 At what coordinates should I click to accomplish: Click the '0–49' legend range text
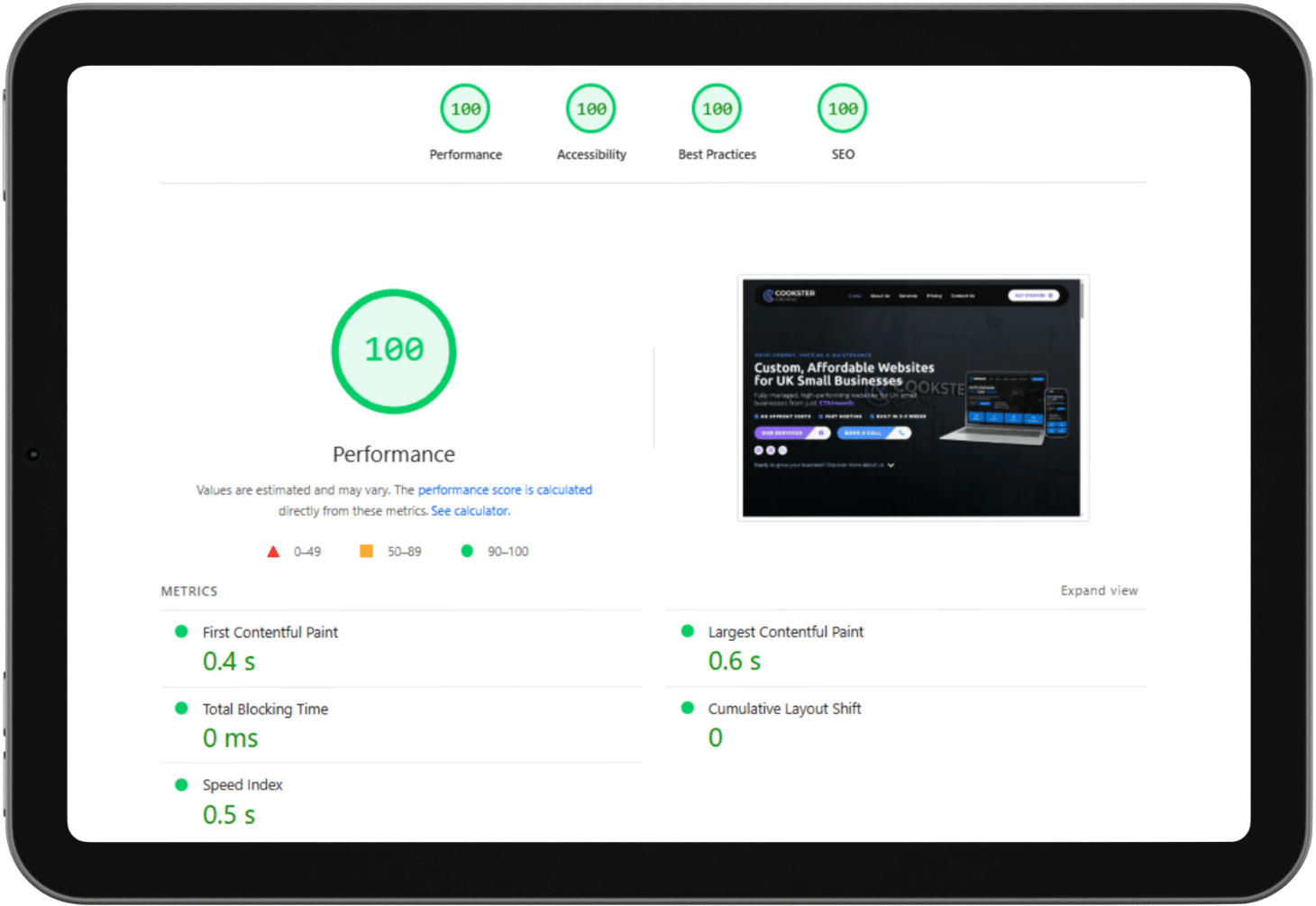click(x=307, y=552)
